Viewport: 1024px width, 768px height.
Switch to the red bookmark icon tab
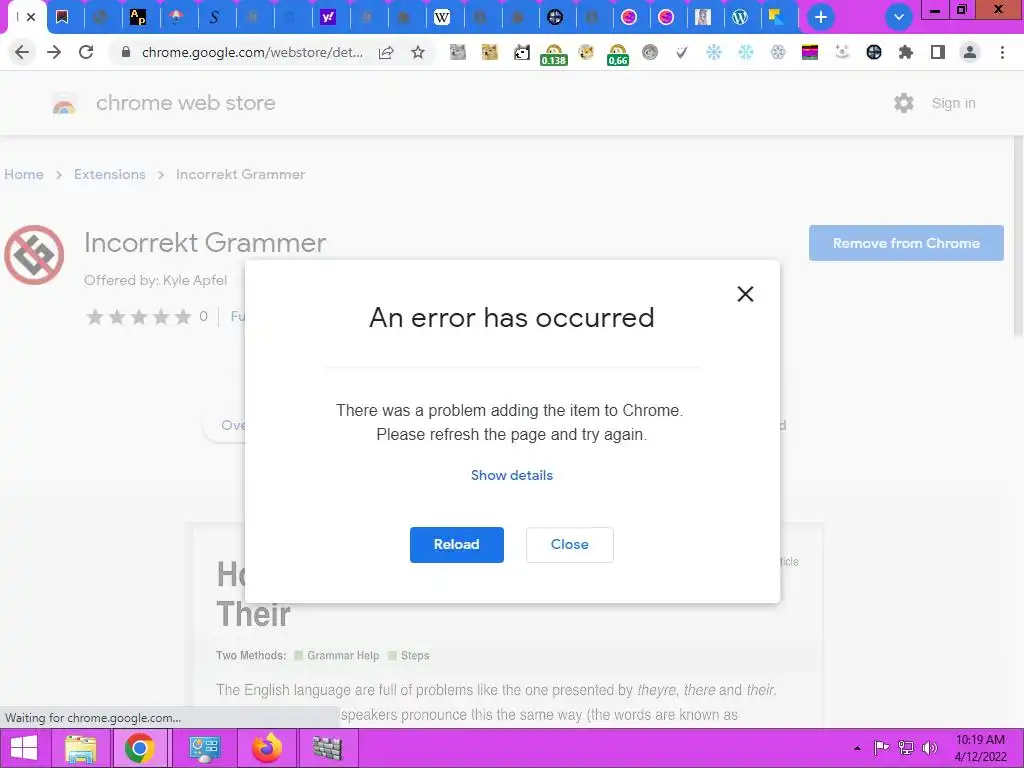[x=63, y=18]
